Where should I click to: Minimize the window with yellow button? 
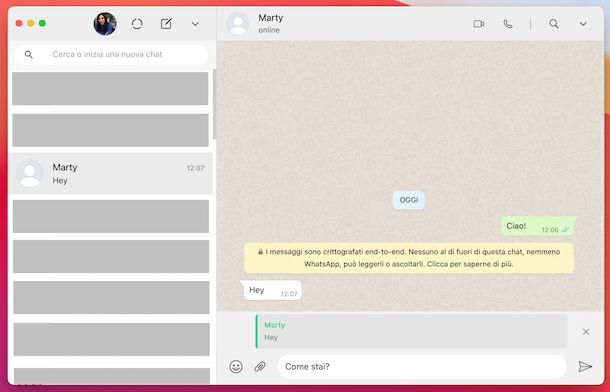point(30,23)
